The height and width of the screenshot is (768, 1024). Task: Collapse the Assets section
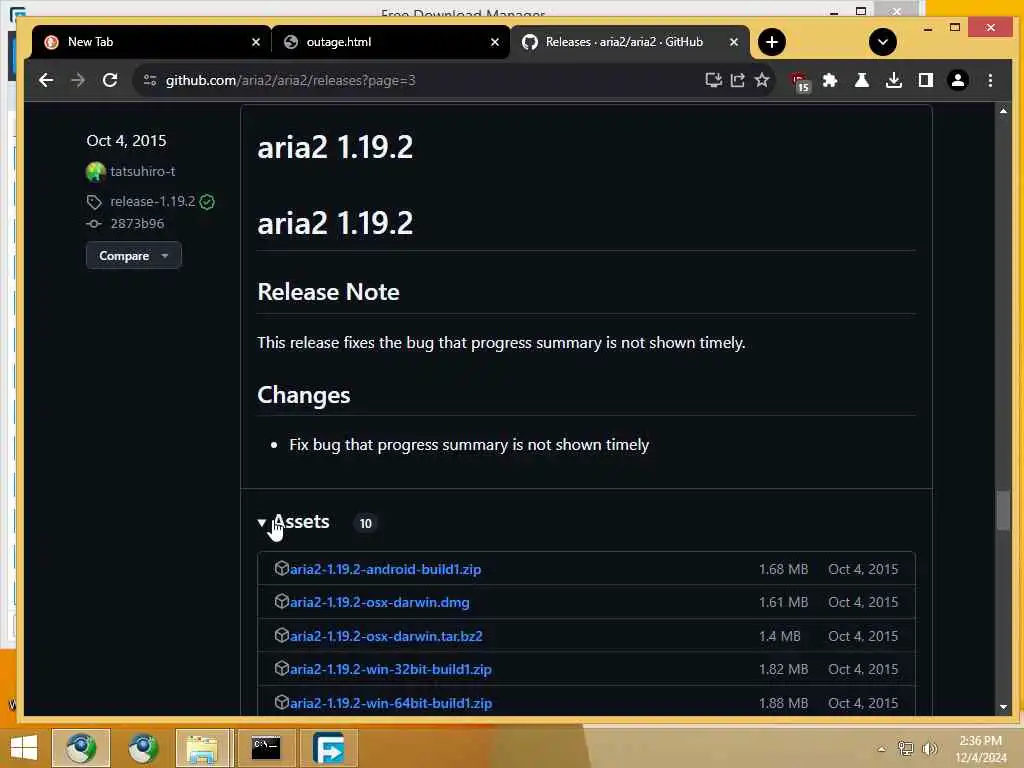[x=294, y=522]
